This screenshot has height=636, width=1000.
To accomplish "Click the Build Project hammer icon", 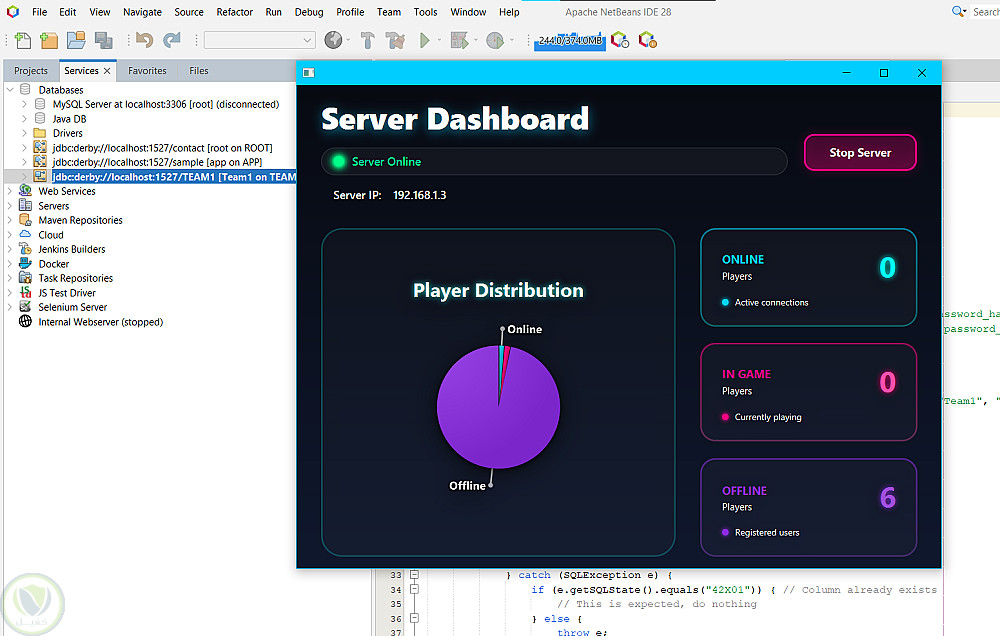I will [367, 40].
